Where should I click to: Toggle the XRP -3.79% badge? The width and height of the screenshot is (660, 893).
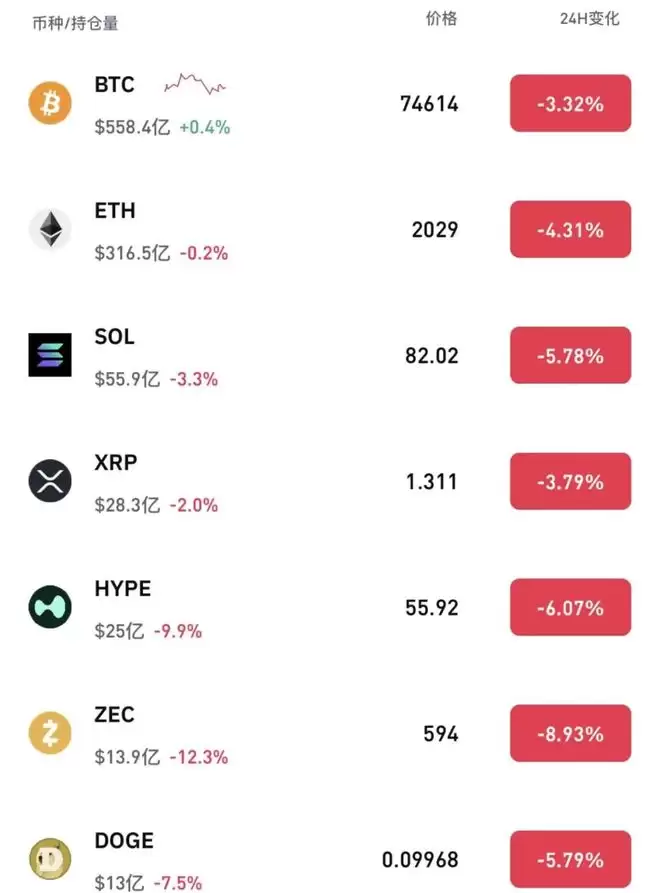(x=571, y=481)
